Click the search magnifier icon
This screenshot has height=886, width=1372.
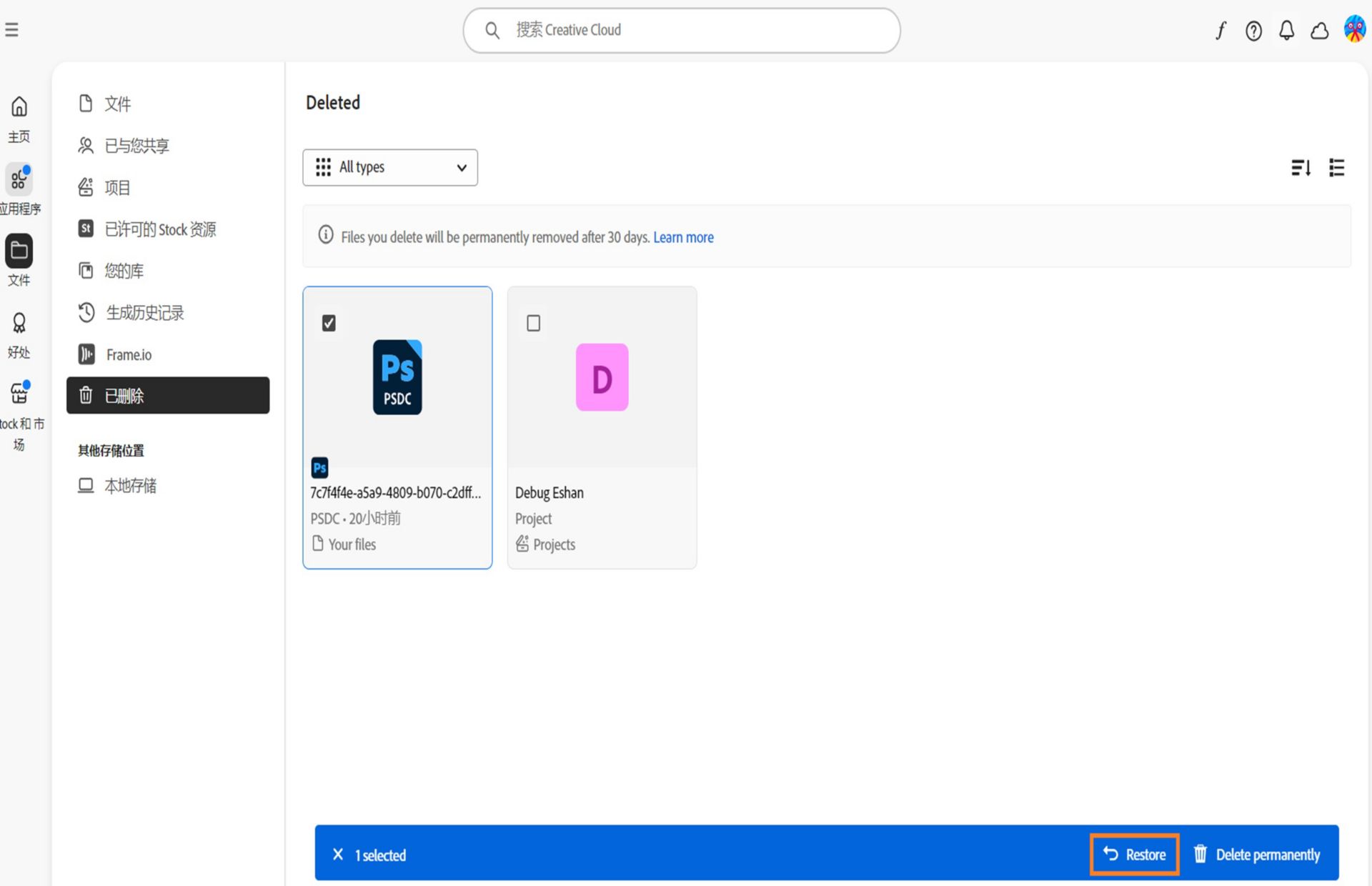click(x=492, y=30)
